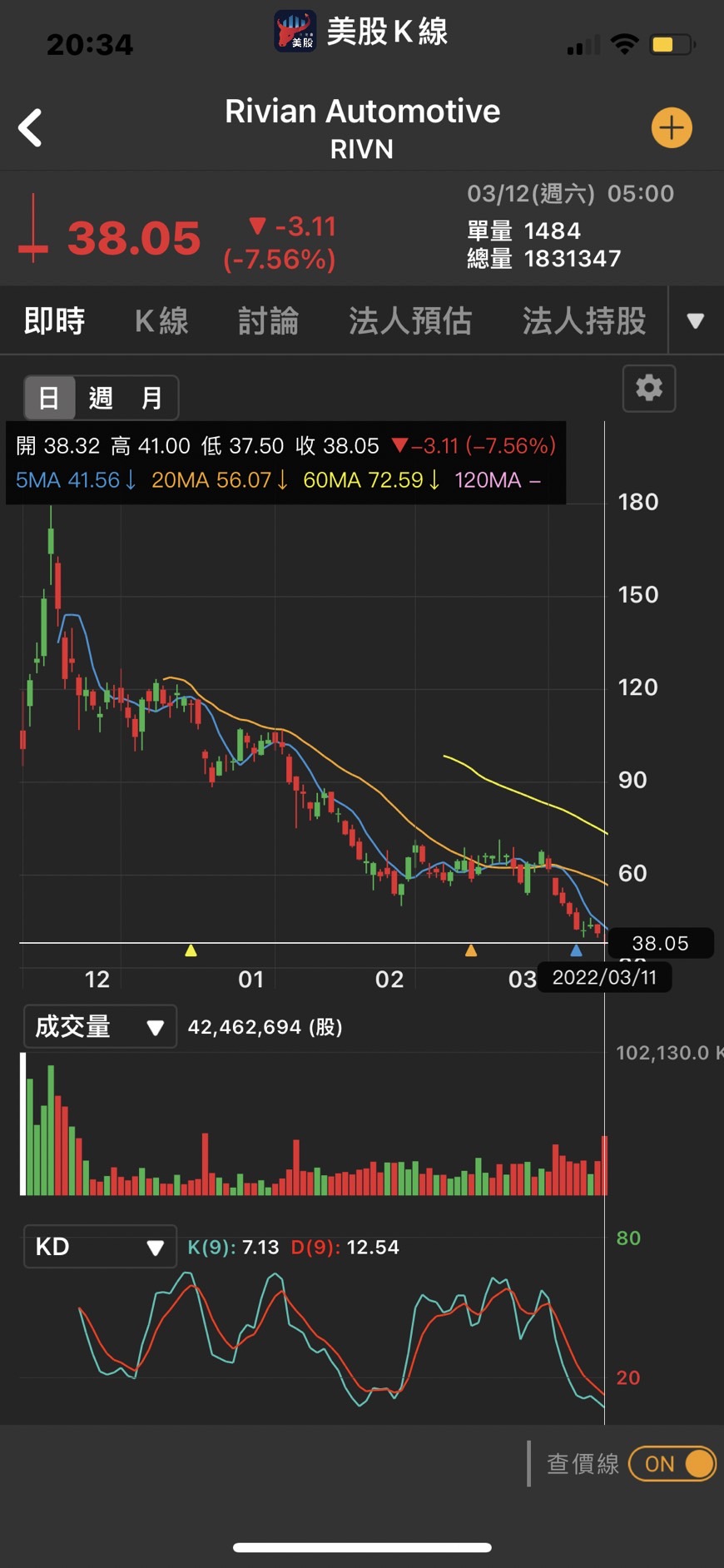This screenshot has width=724, height=1568.
Task: Tap the 5MA 41.56 value
Action: click(x=76, y=480)
